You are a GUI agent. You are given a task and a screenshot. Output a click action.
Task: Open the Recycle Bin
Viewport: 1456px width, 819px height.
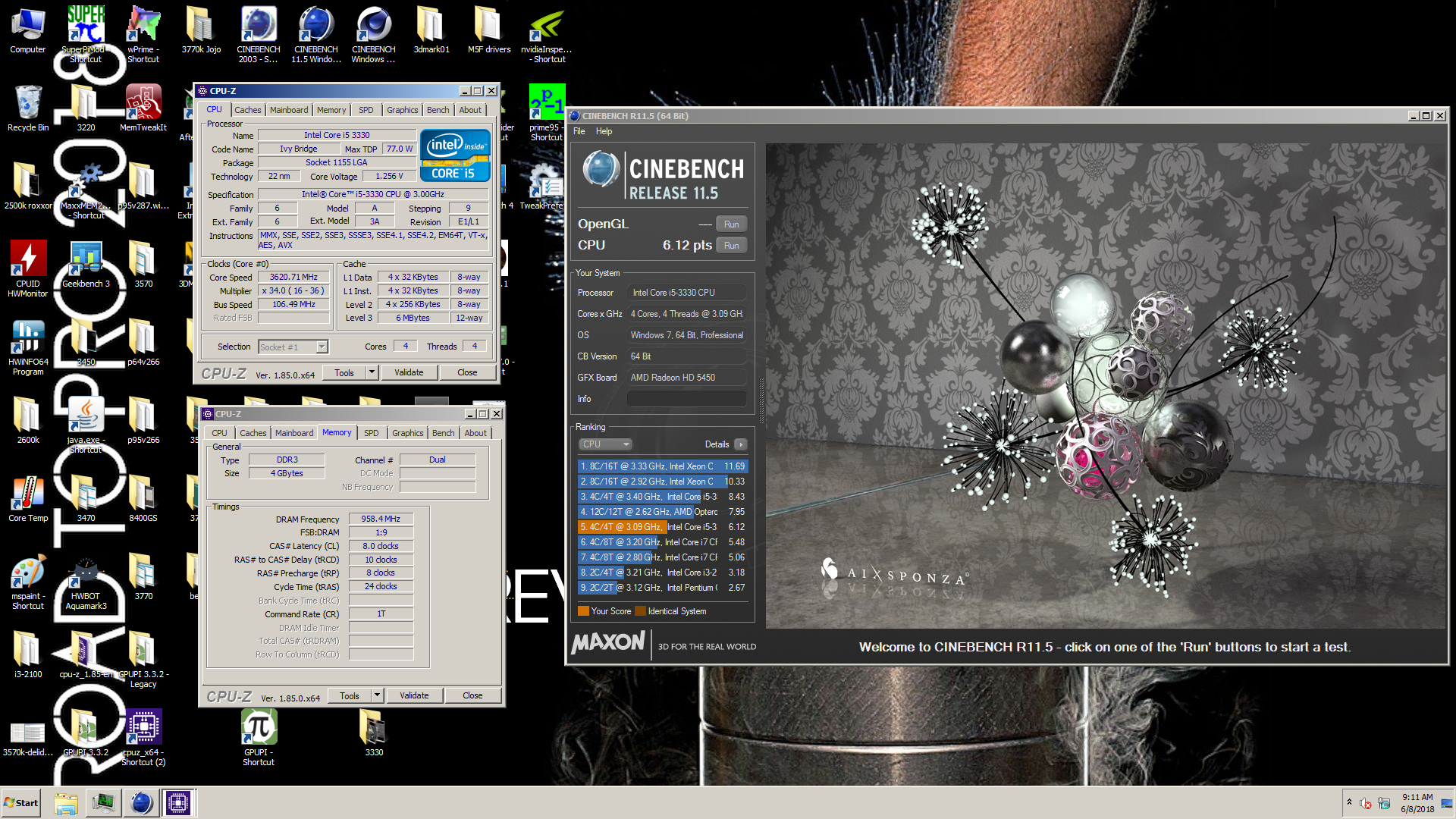tap(28, 108)
